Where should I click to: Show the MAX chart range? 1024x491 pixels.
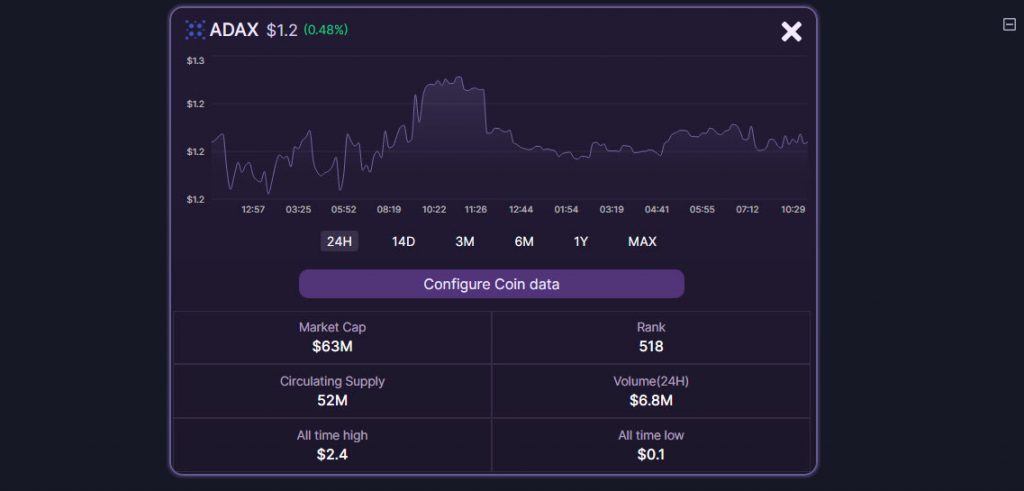[x=642, y=242]
